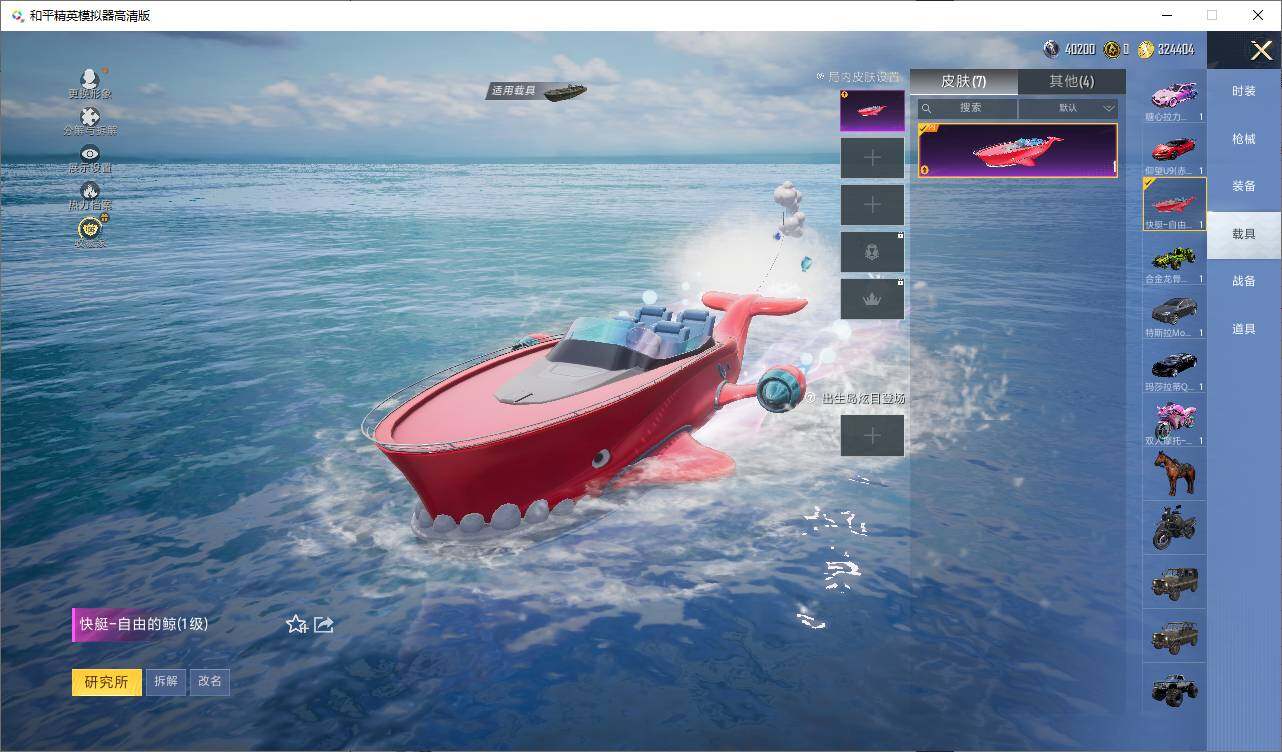Open the 战备 category

point(1243,281)
